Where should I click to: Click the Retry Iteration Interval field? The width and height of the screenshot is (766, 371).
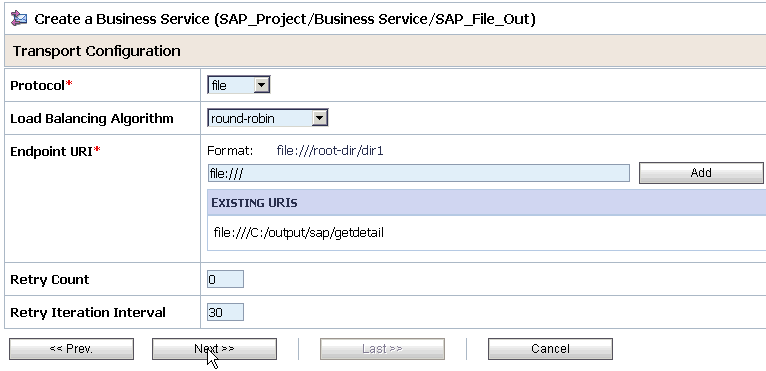pos(225,312)
